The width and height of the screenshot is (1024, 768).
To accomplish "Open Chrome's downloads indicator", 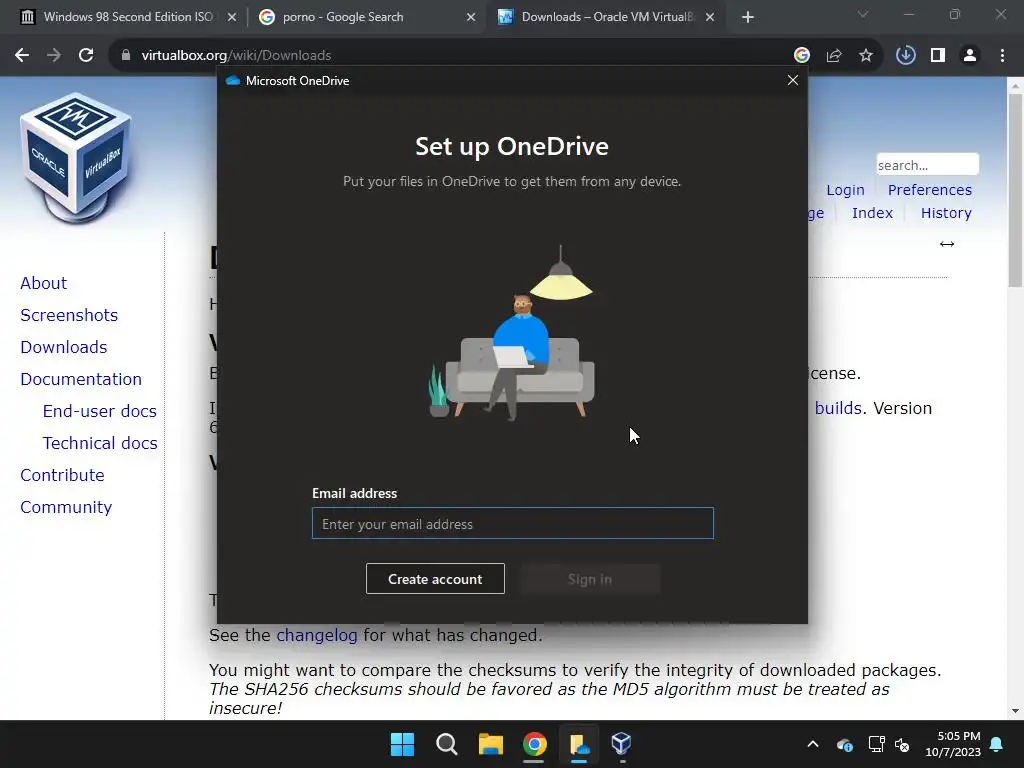I will pos(905,56).
